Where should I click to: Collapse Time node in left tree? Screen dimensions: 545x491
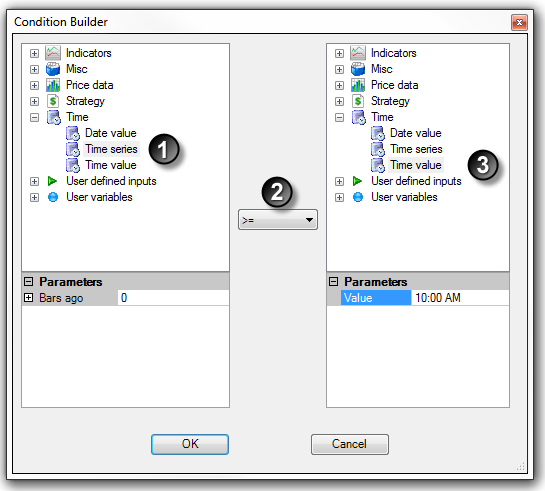[x=34, y=117]
